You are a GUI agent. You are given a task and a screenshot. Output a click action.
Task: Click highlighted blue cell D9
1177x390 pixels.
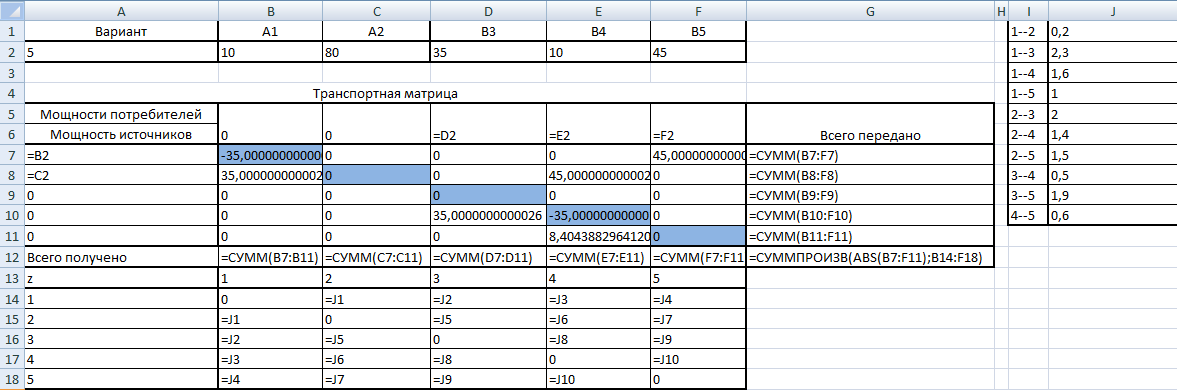pyautogui.click(x=488, y=196)
